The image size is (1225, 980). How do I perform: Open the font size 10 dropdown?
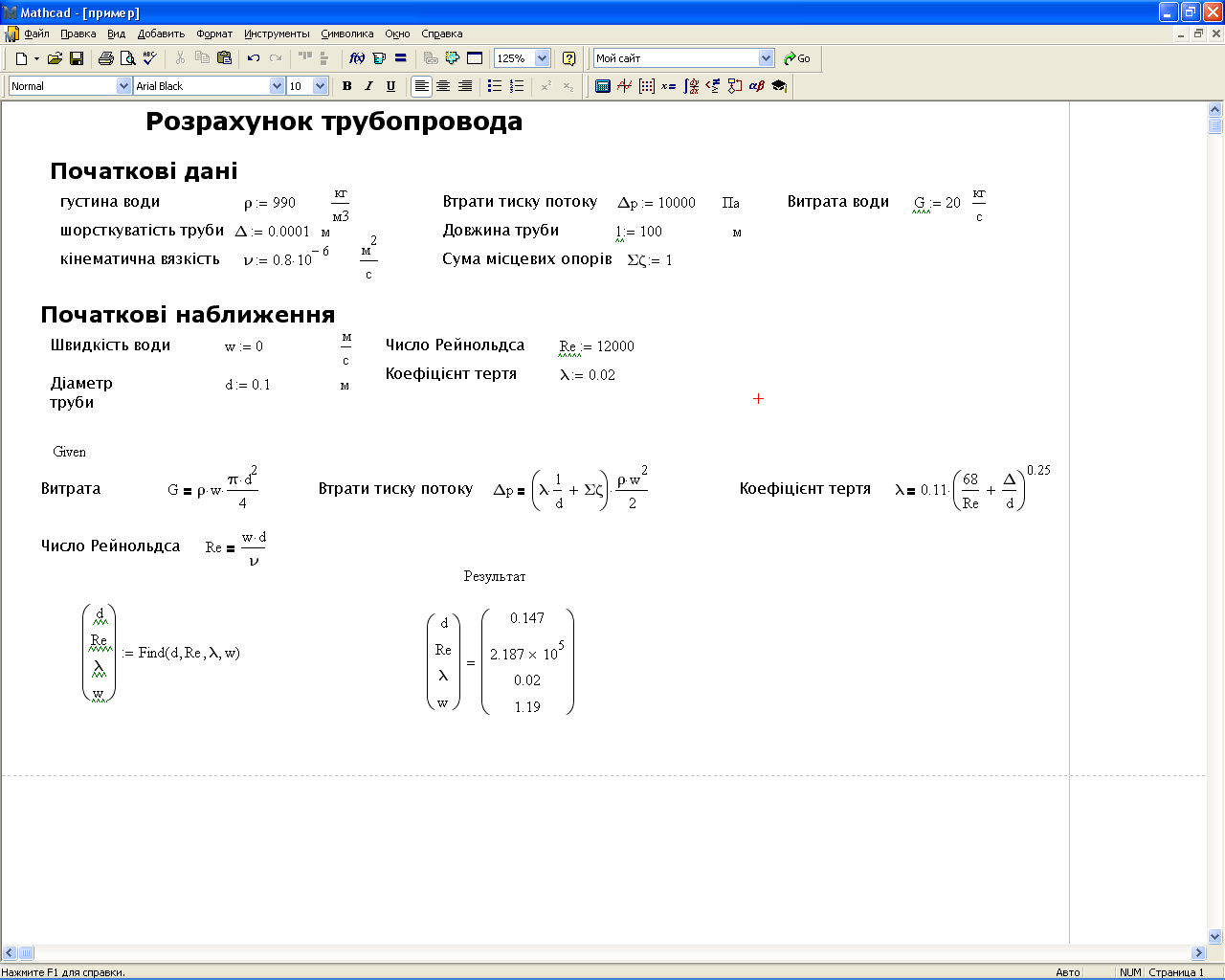320,86
